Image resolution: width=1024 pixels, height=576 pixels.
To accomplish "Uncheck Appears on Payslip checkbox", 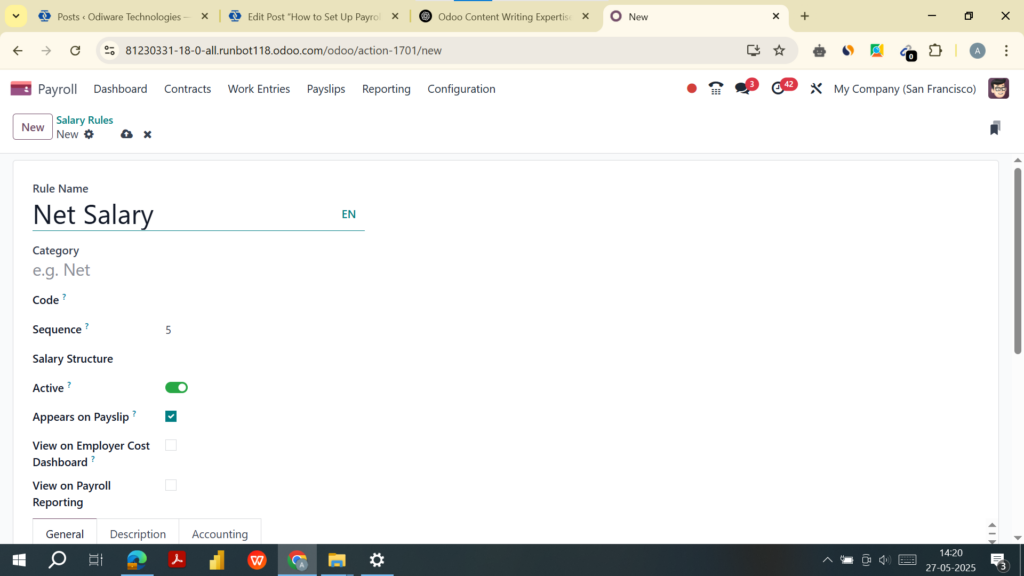I will pos(171,416).
